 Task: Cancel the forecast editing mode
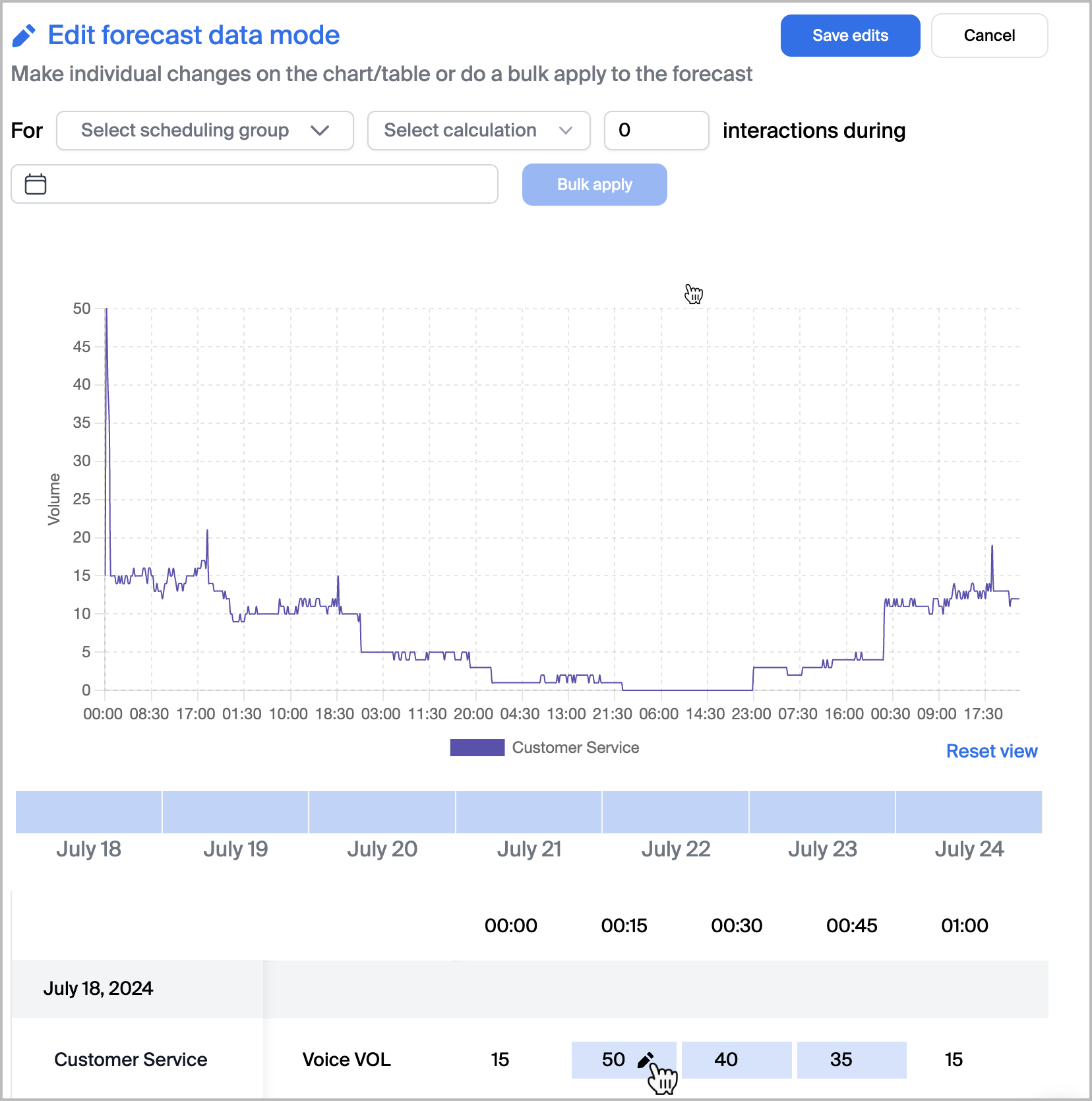point(988,36)
